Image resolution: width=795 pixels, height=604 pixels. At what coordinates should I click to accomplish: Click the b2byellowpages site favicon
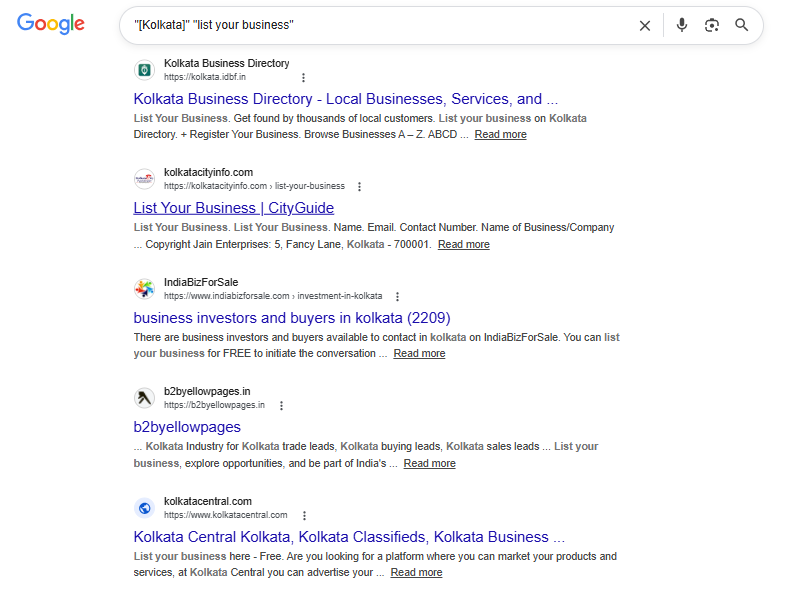(x=145, y=398)
